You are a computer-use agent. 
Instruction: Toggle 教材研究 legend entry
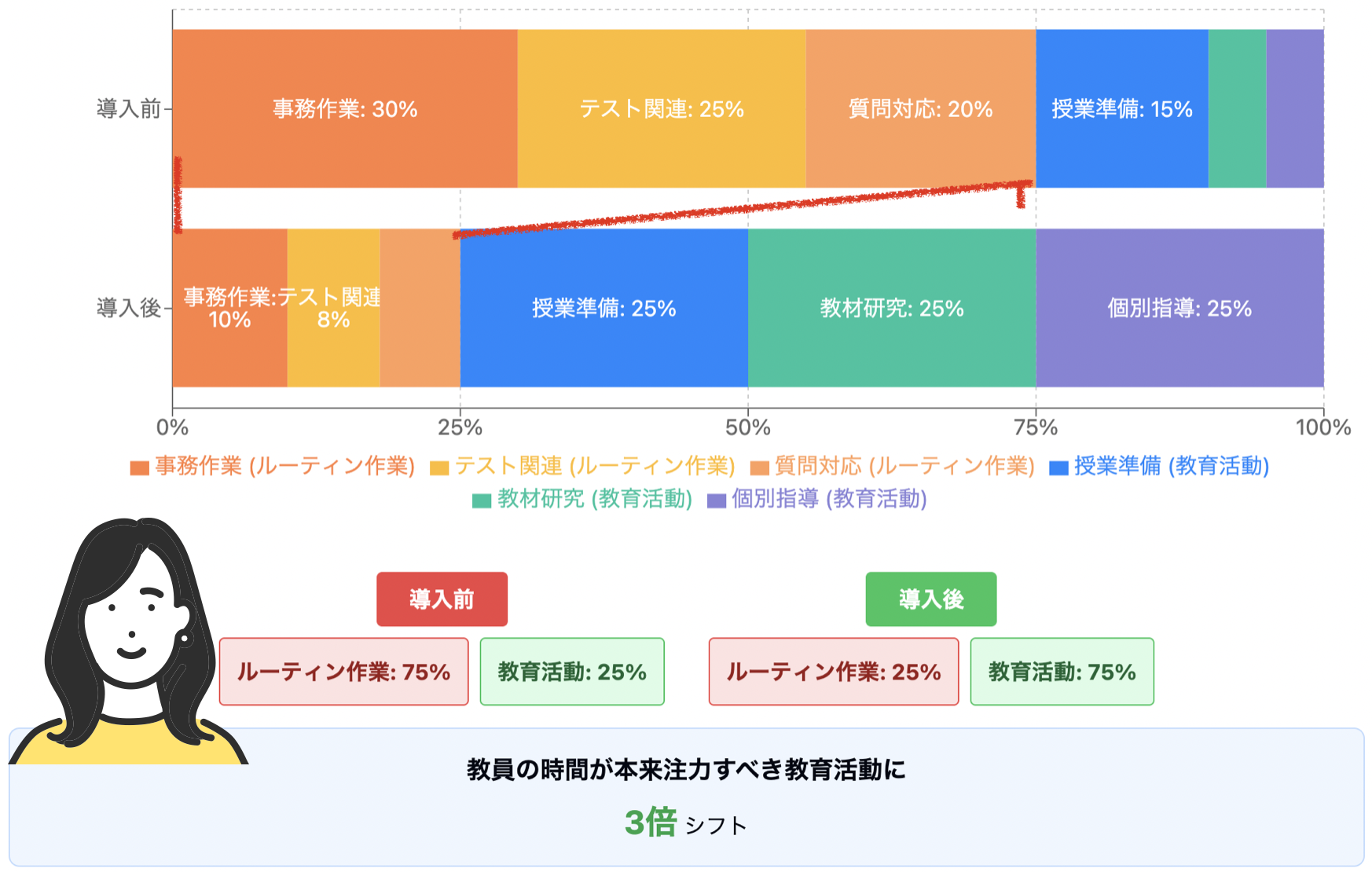pyautogui.click(x=581, y=500)
